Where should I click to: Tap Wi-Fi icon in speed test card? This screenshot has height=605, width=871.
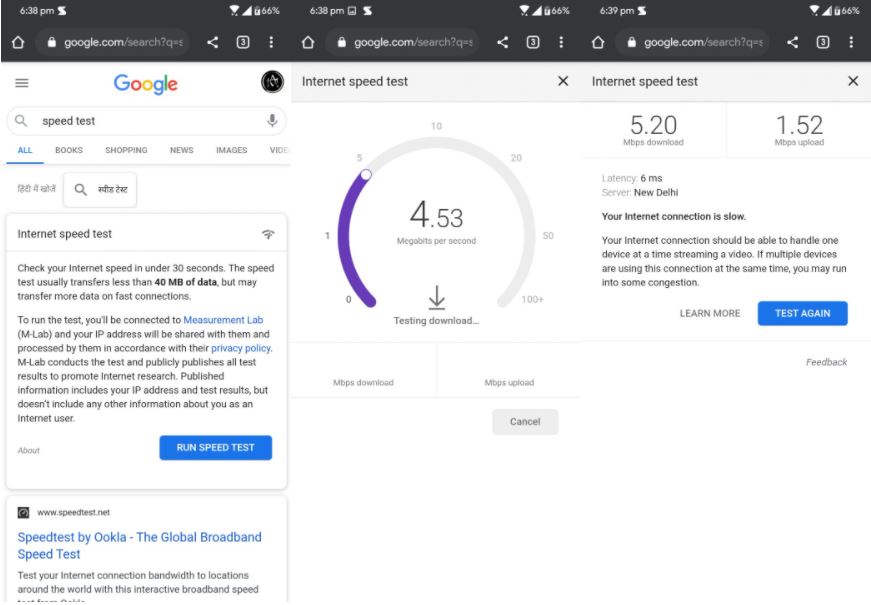tap(268, 234)
